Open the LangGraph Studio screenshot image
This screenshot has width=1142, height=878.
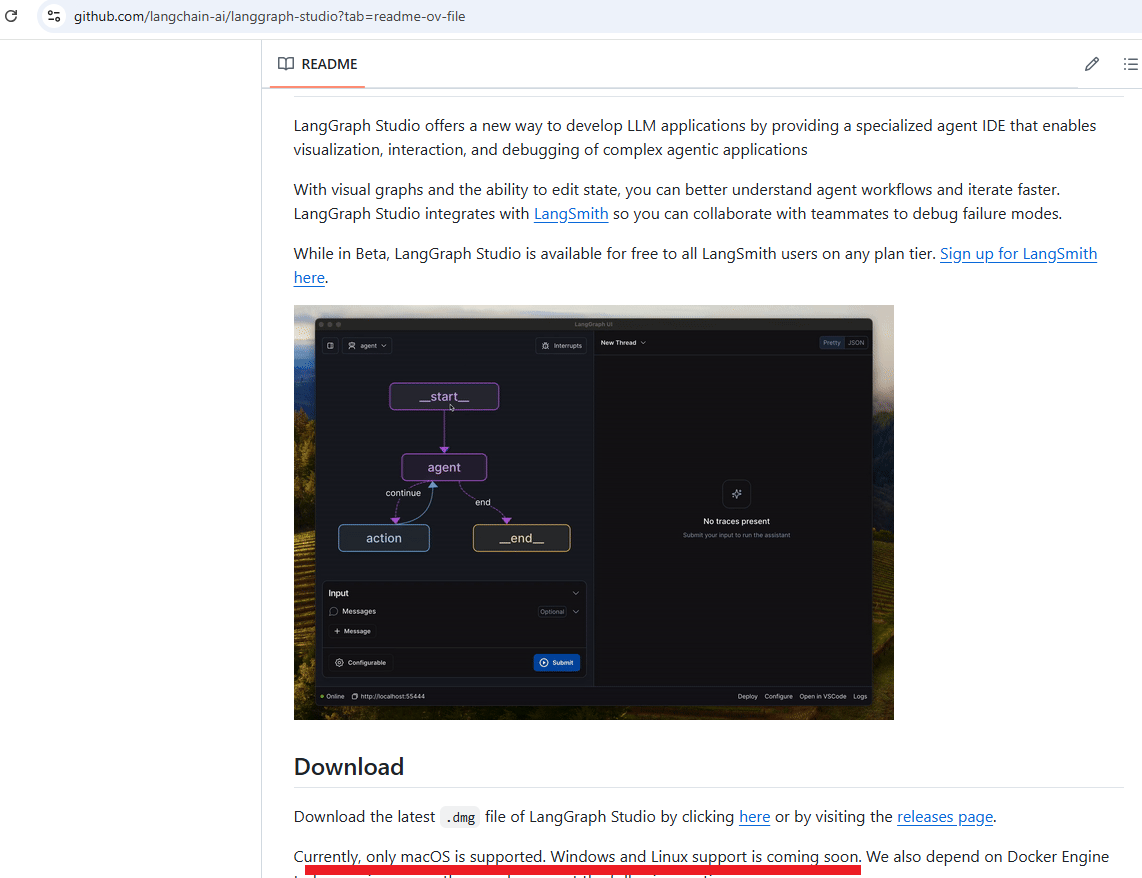click(594, 513)
